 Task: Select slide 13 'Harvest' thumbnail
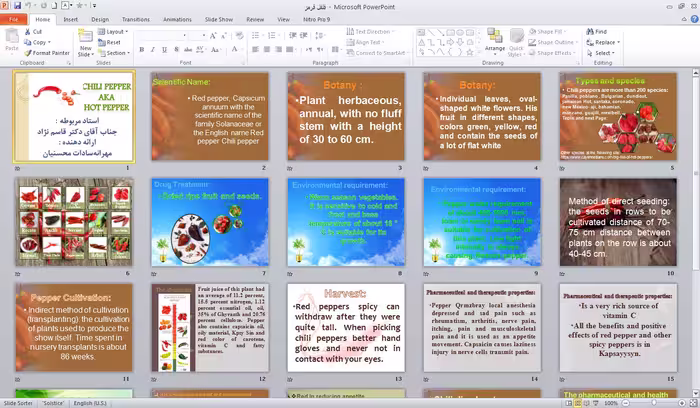[x=346, y=327]
